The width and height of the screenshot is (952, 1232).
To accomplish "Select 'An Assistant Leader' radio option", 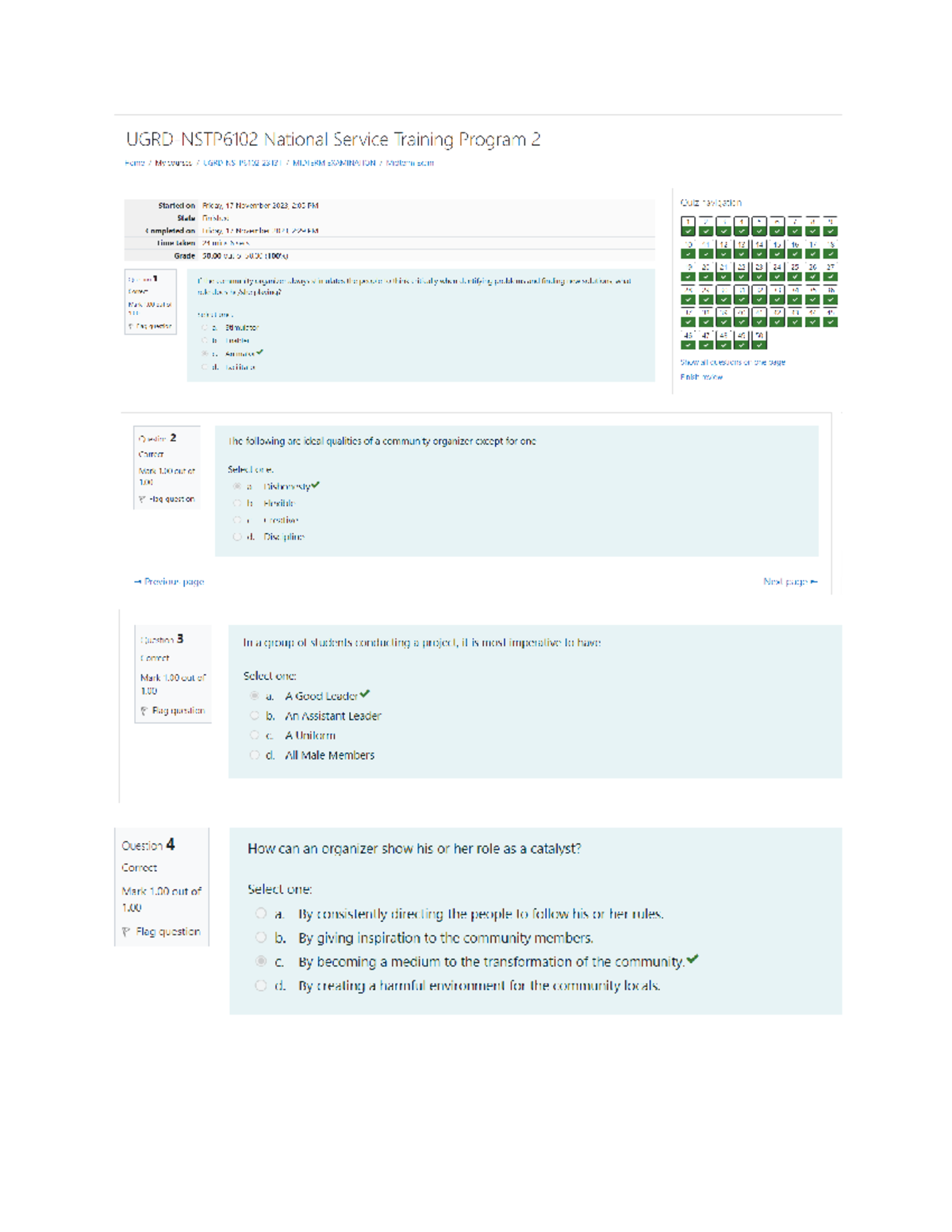I will click(255, 716).
